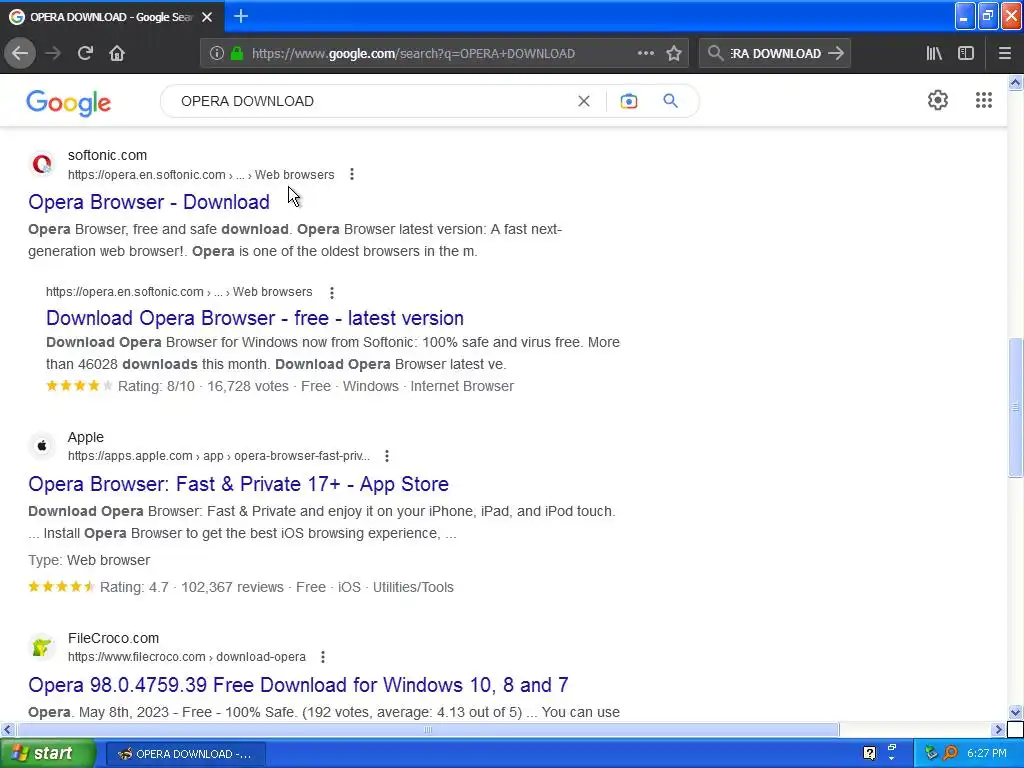
Task: Click the apps.apple.com breadcrumb URL
Action: tap(219, 456)
